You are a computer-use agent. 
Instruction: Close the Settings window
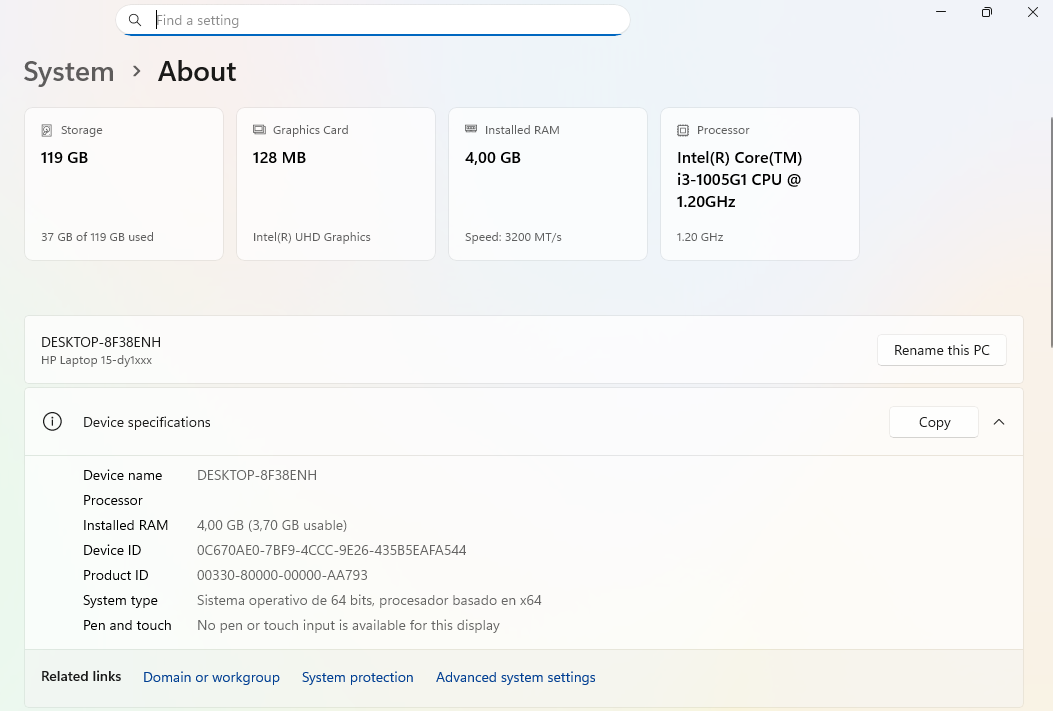point(1033,12)
